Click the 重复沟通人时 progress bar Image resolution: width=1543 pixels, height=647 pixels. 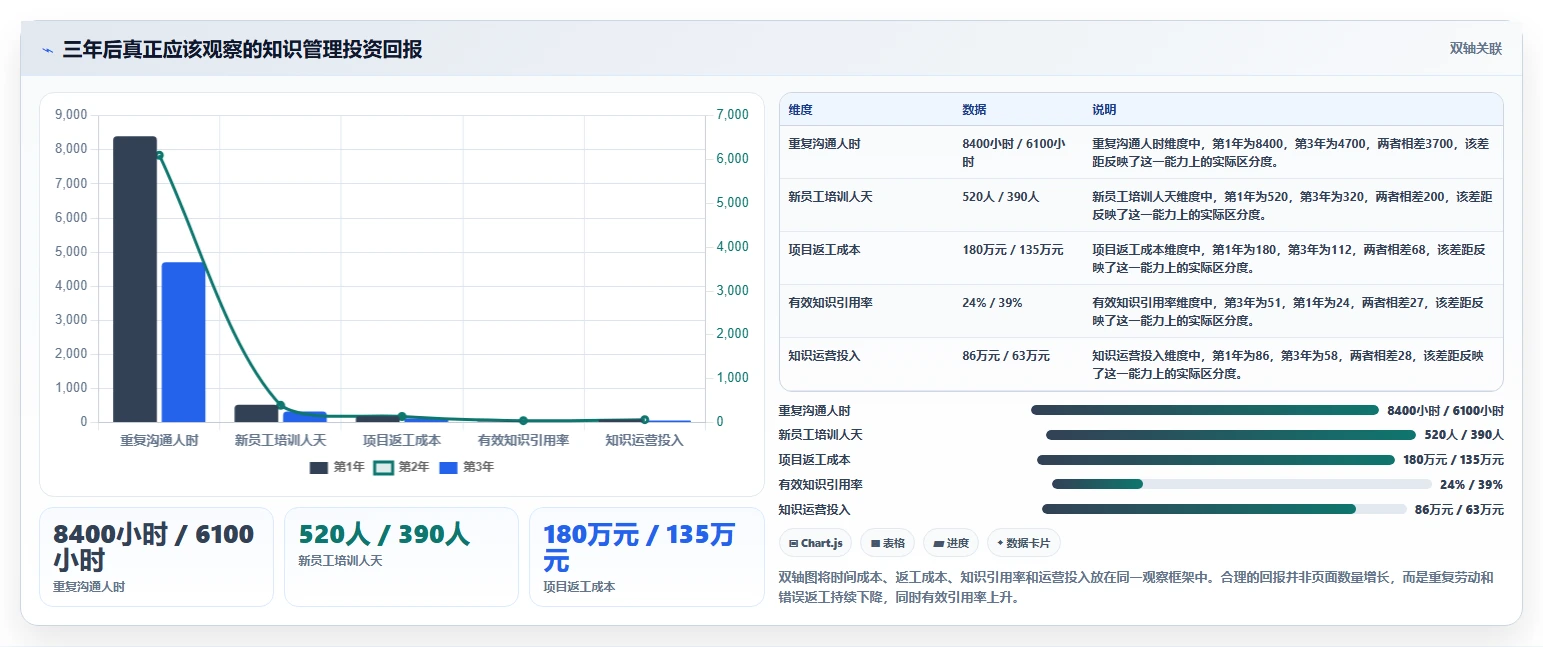[1205, 410]
